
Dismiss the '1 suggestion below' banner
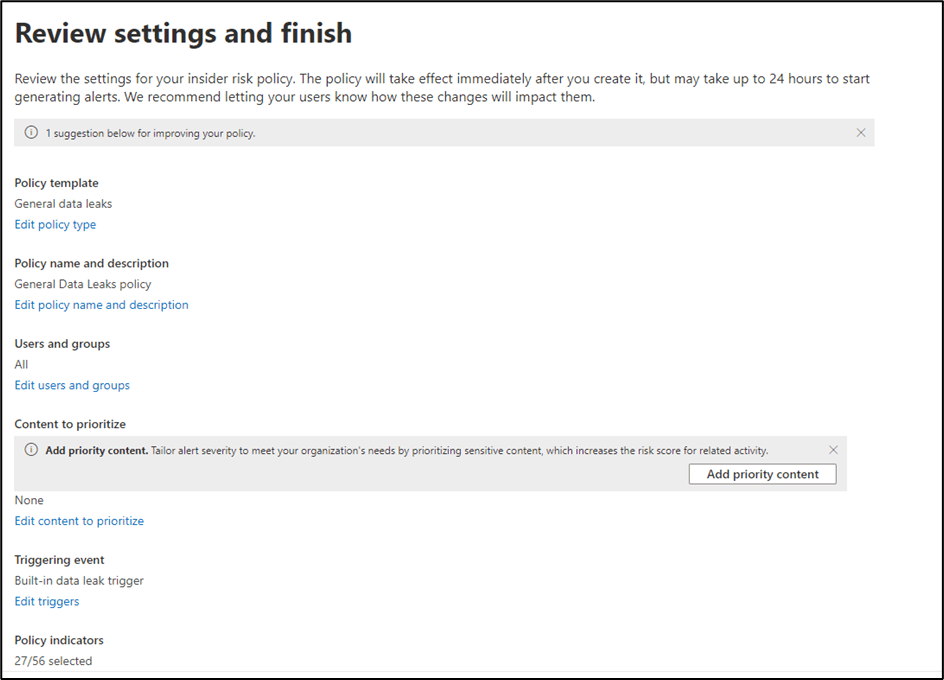click(861, 133)
